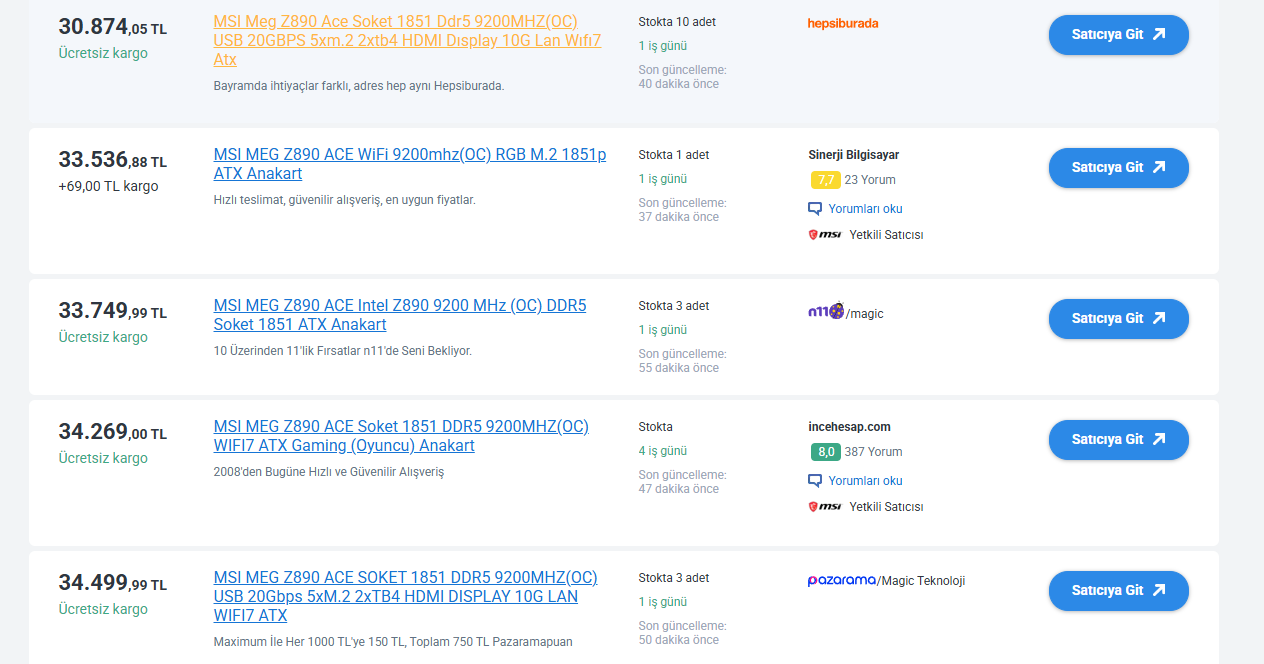Image resolution: width=1264 pixels, height=664 pixels.
Task: Click the comment bubble icon for Sinerji Bilgisayar
Action: [815, 209]
